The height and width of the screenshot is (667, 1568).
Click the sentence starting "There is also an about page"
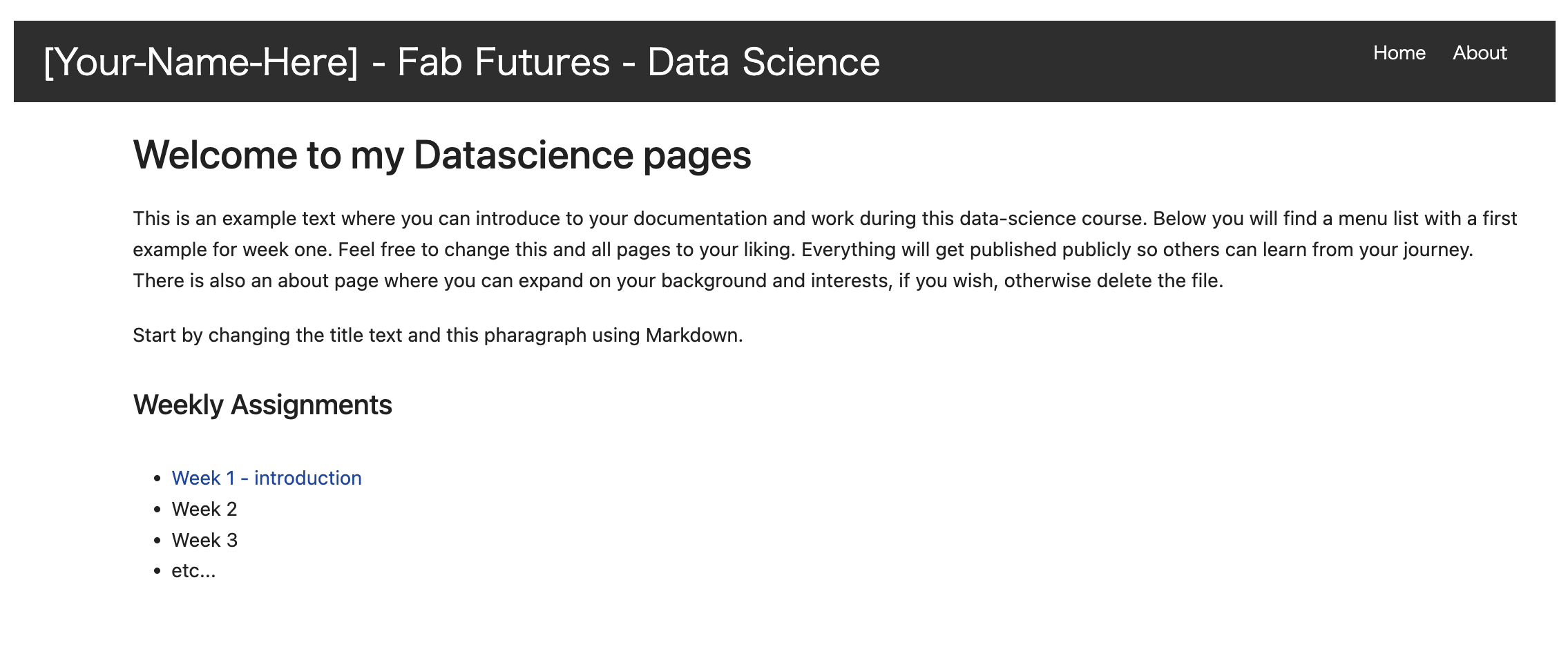[677, 281]
